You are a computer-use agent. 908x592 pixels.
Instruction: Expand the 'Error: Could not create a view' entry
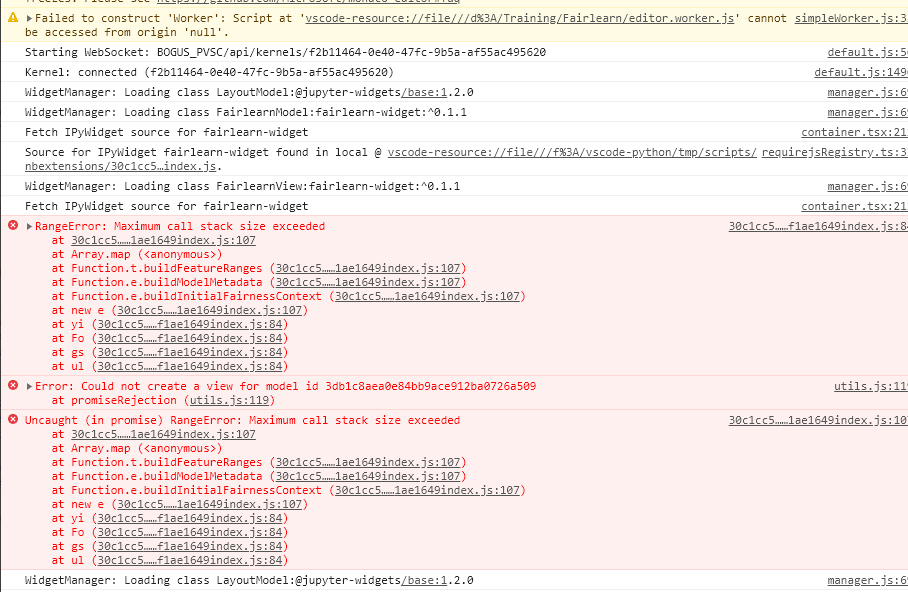pos(29,386)
